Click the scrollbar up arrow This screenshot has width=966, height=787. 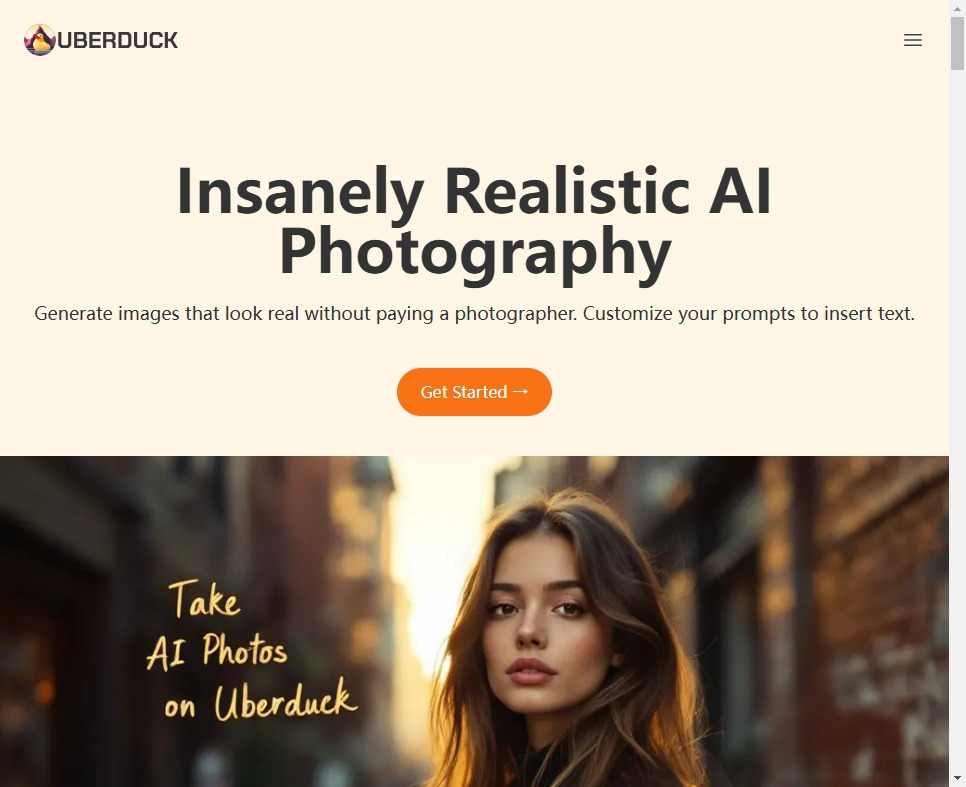(x=957, y=7)
